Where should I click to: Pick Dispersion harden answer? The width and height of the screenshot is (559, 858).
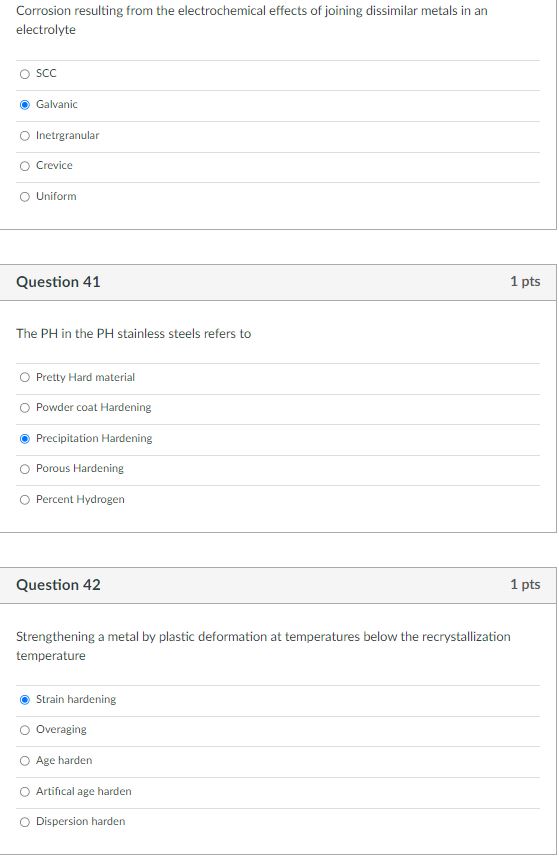click(25, 822)
